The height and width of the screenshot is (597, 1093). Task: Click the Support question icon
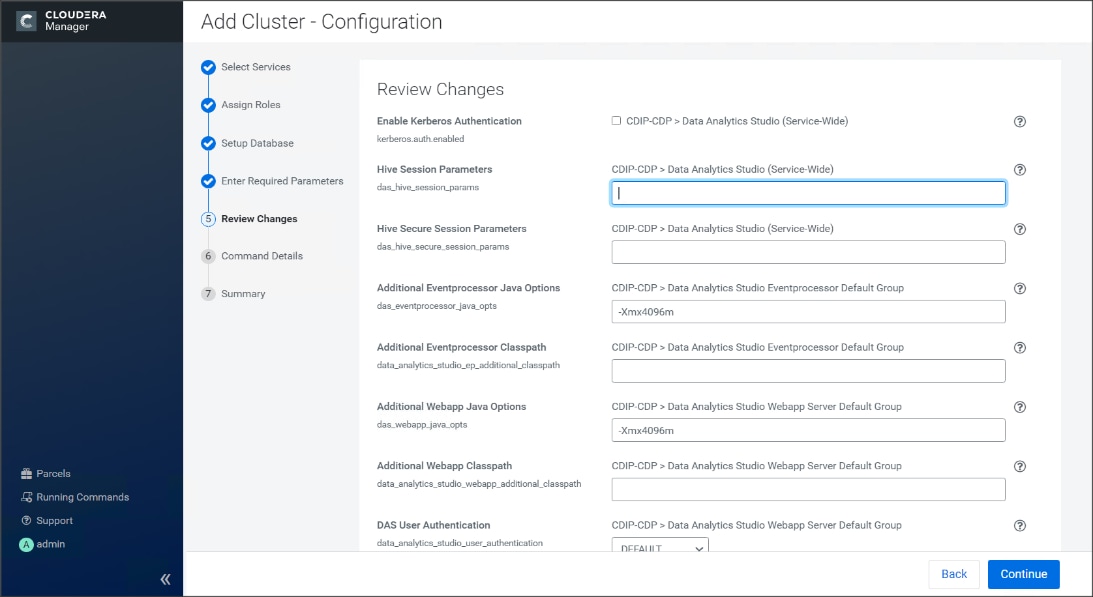[x=26, y=520]
